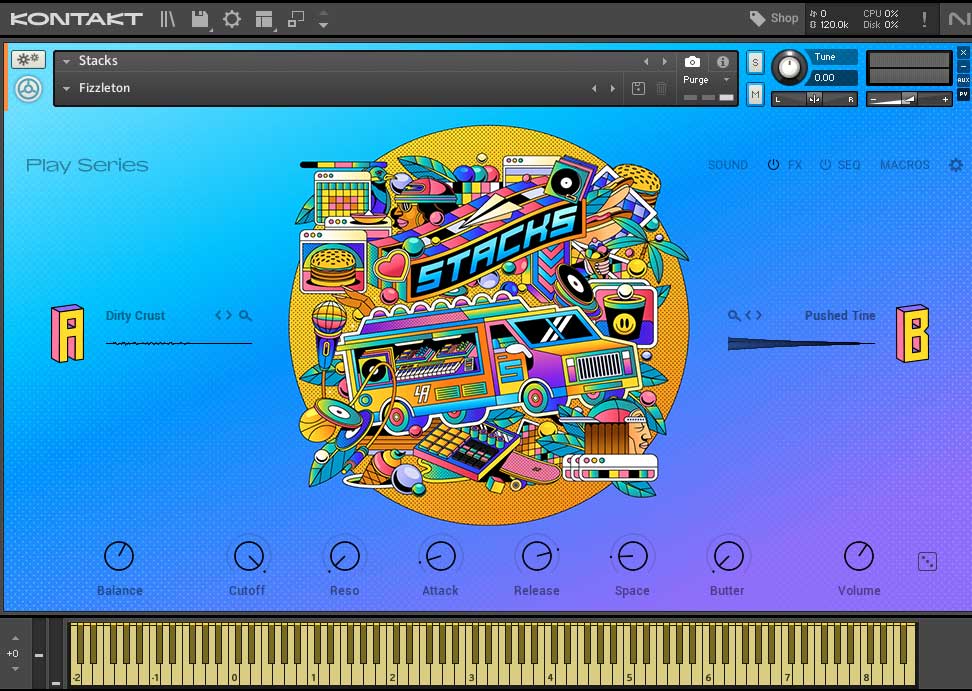Switch to the SEQ tab
Viewport: 972px width, 691px height.
(849, 165)
